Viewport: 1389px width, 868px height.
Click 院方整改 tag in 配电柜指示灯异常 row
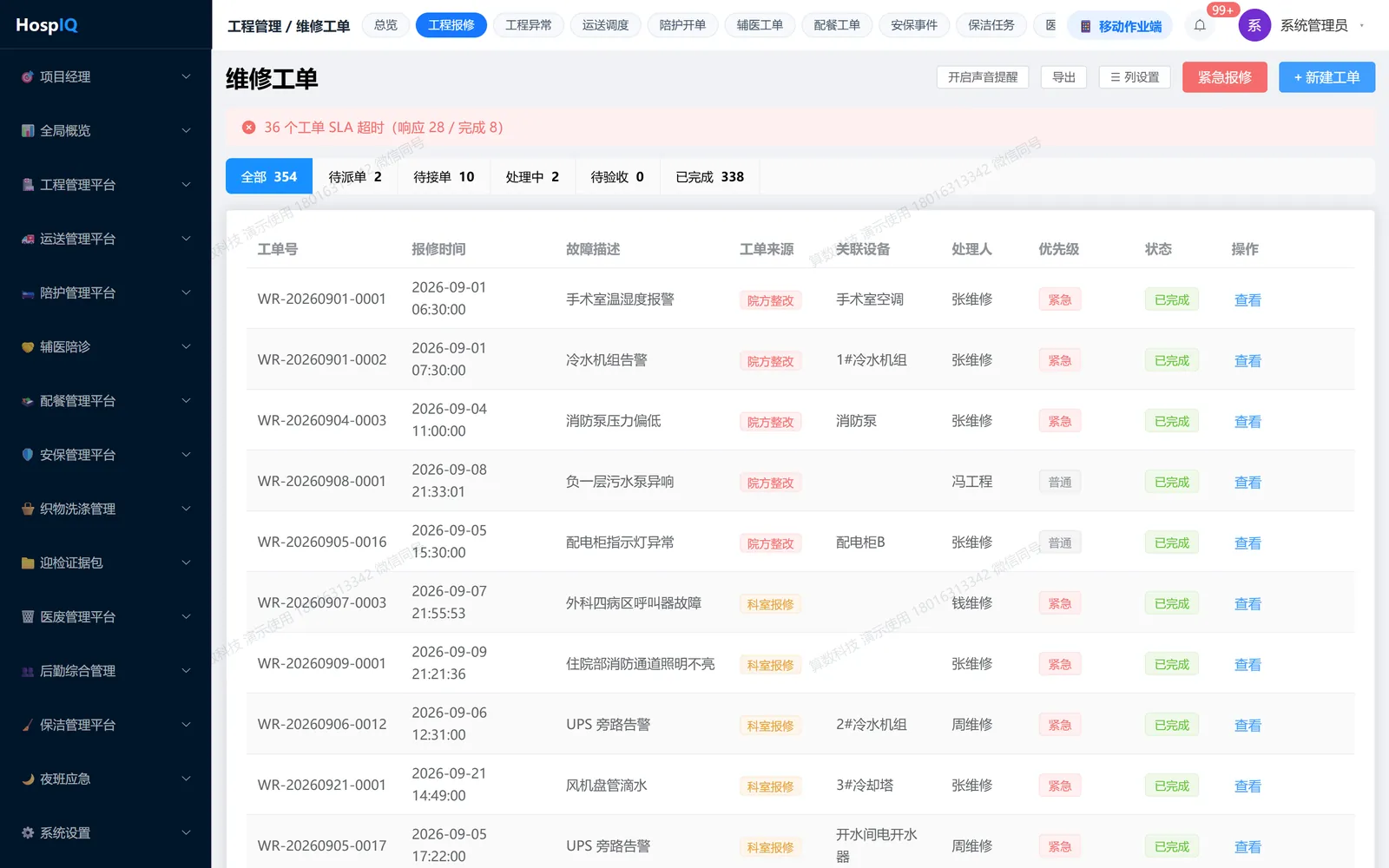770,543
